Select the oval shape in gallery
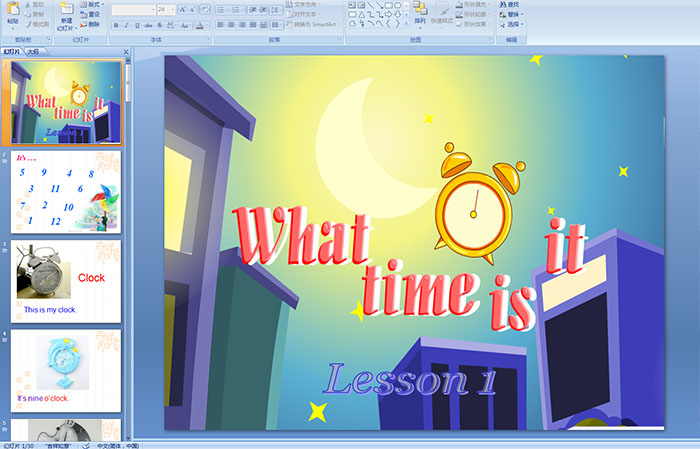This screenshot has width=700, height=449. click(398, 5)
